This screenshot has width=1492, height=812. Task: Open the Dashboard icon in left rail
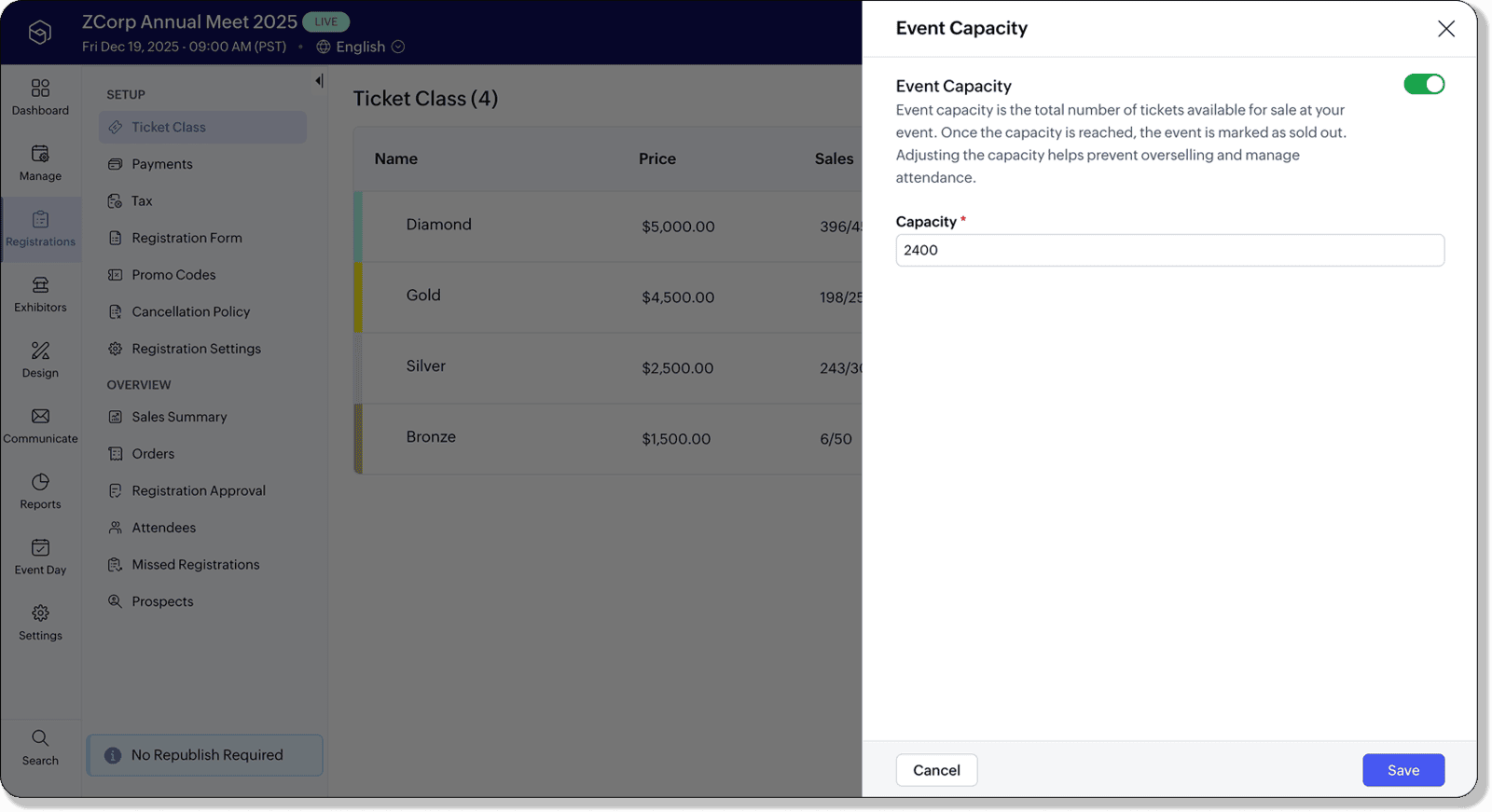click(40, 89)
